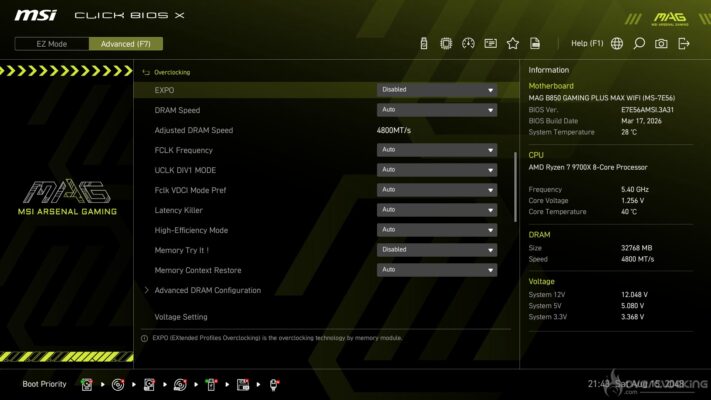The image size is (711, 400).
Task: Click the BIOS Ver. value E7E56AMSI.3A31
Action: coord(648,110)
